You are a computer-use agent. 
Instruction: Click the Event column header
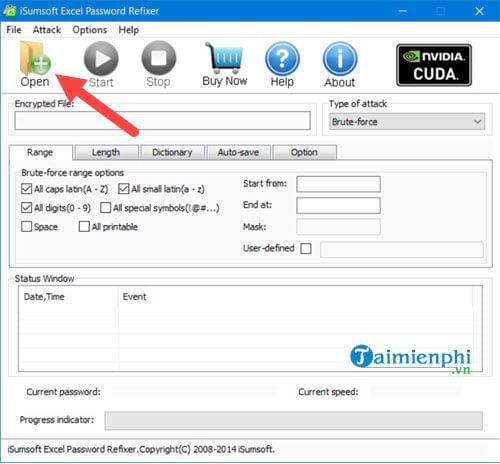click(134, 297)
